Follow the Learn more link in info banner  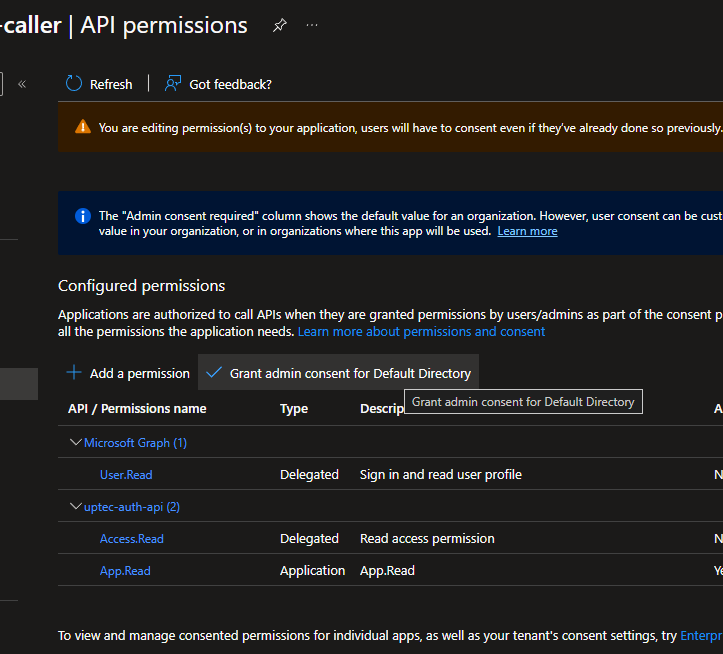pyautogui.click(x=527, y=231)
